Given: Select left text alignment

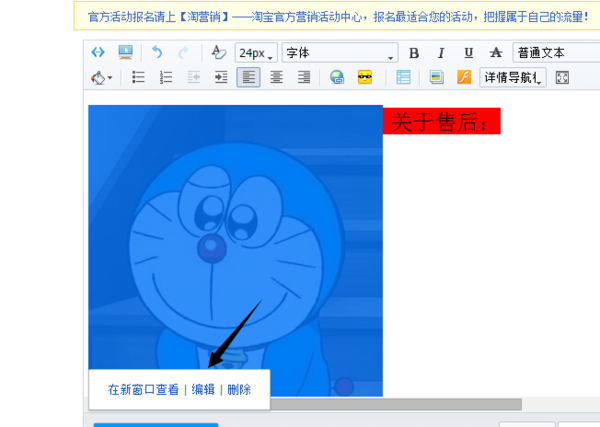Looking at the screenshot, I should click(248, 77).
